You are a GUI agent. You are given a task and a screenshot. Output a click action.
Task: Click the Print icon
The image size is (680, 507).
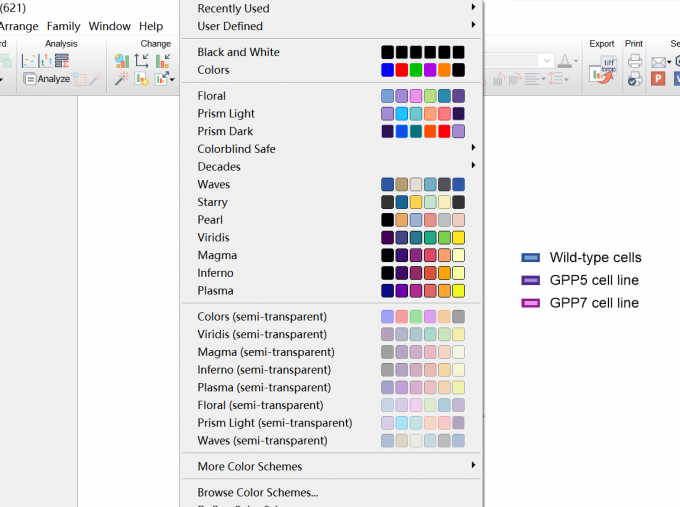pyautogui.click(x=634, y=61)
